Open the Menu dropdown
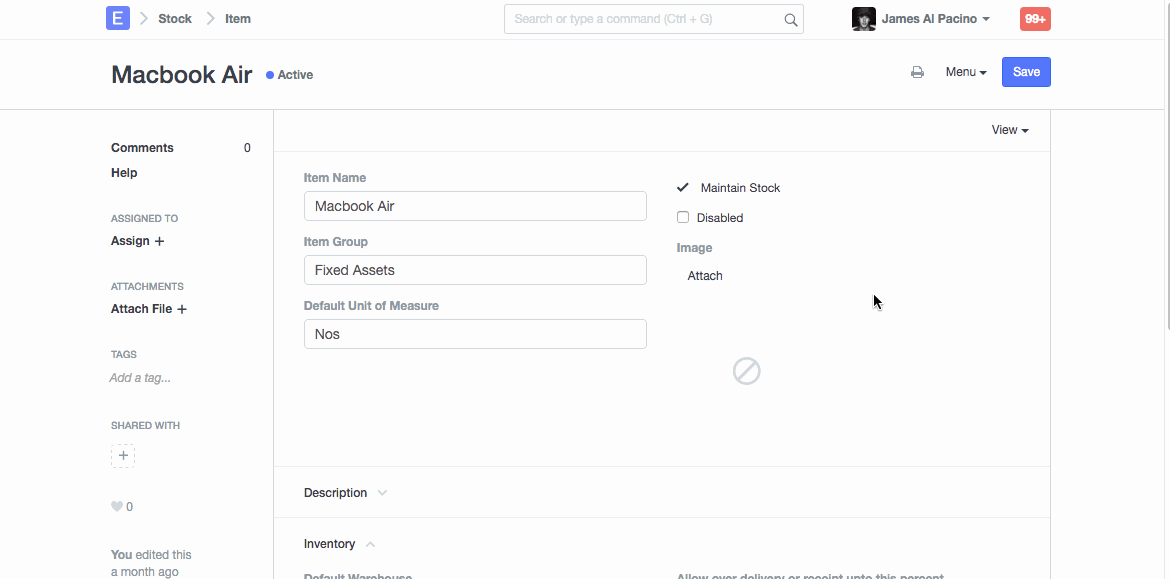Image resolution: width=1170 pixels, height=579 pixels. 966,72
